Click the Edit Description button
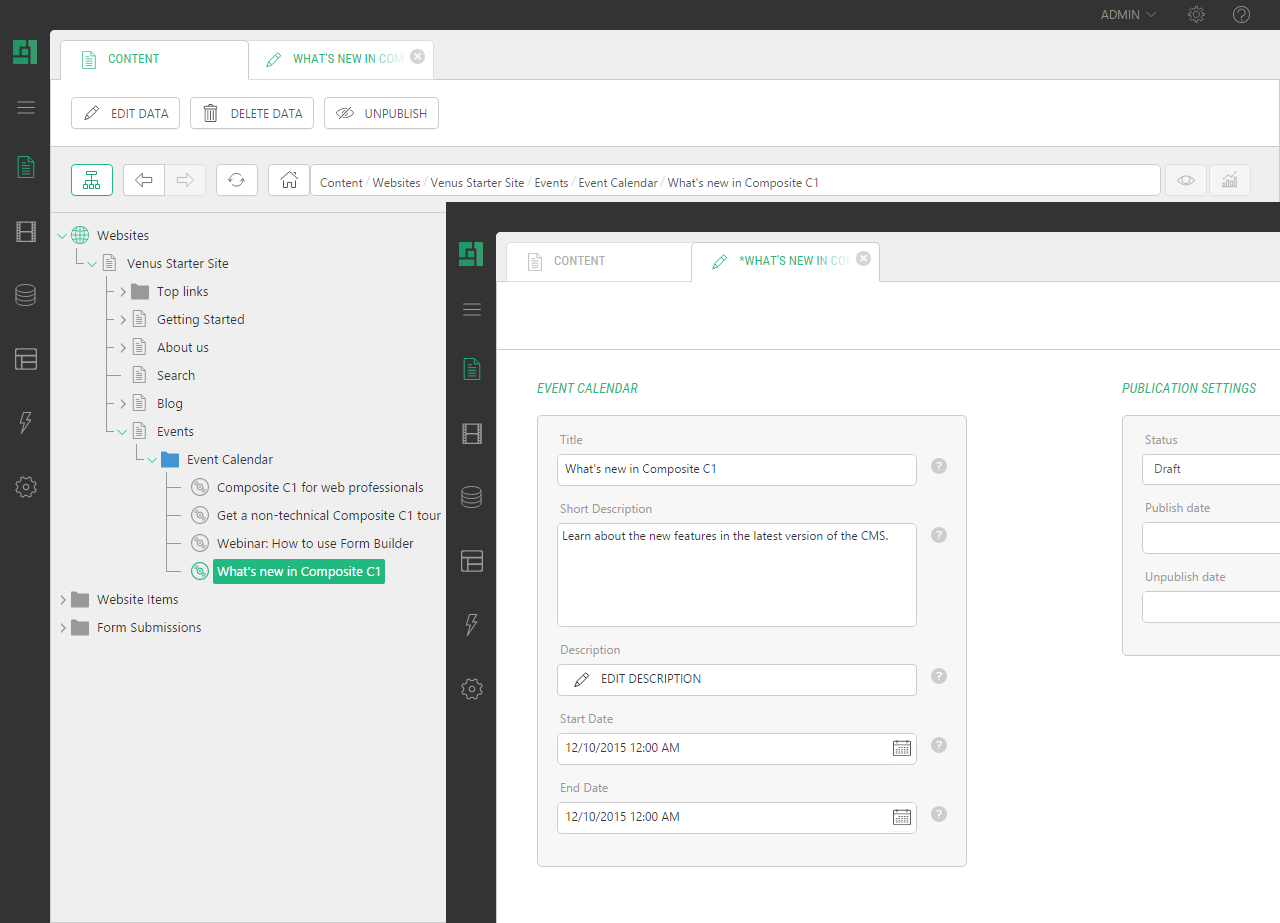 [736, 679]
